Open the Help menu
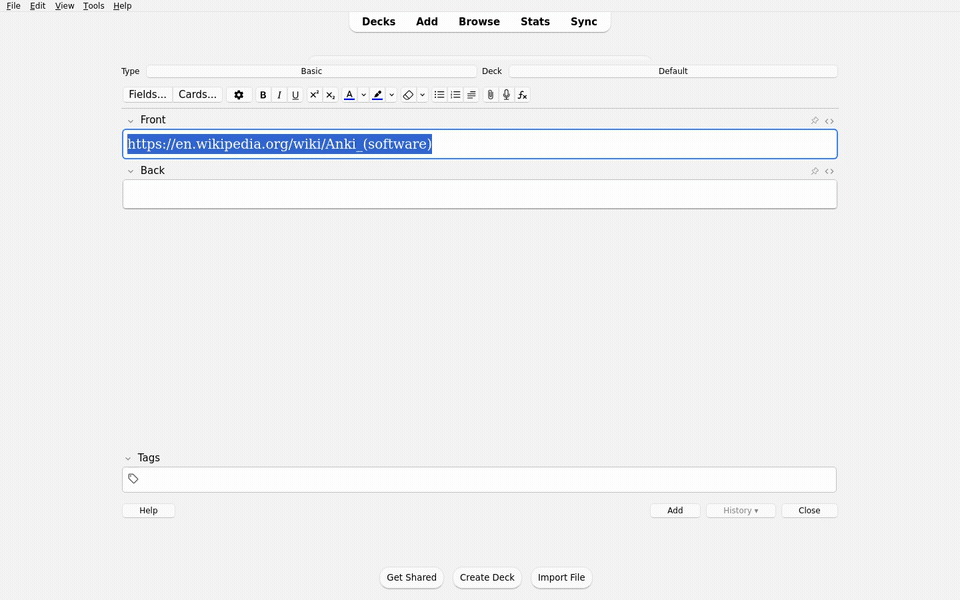960x600 pixels. (x=122, y=6)
